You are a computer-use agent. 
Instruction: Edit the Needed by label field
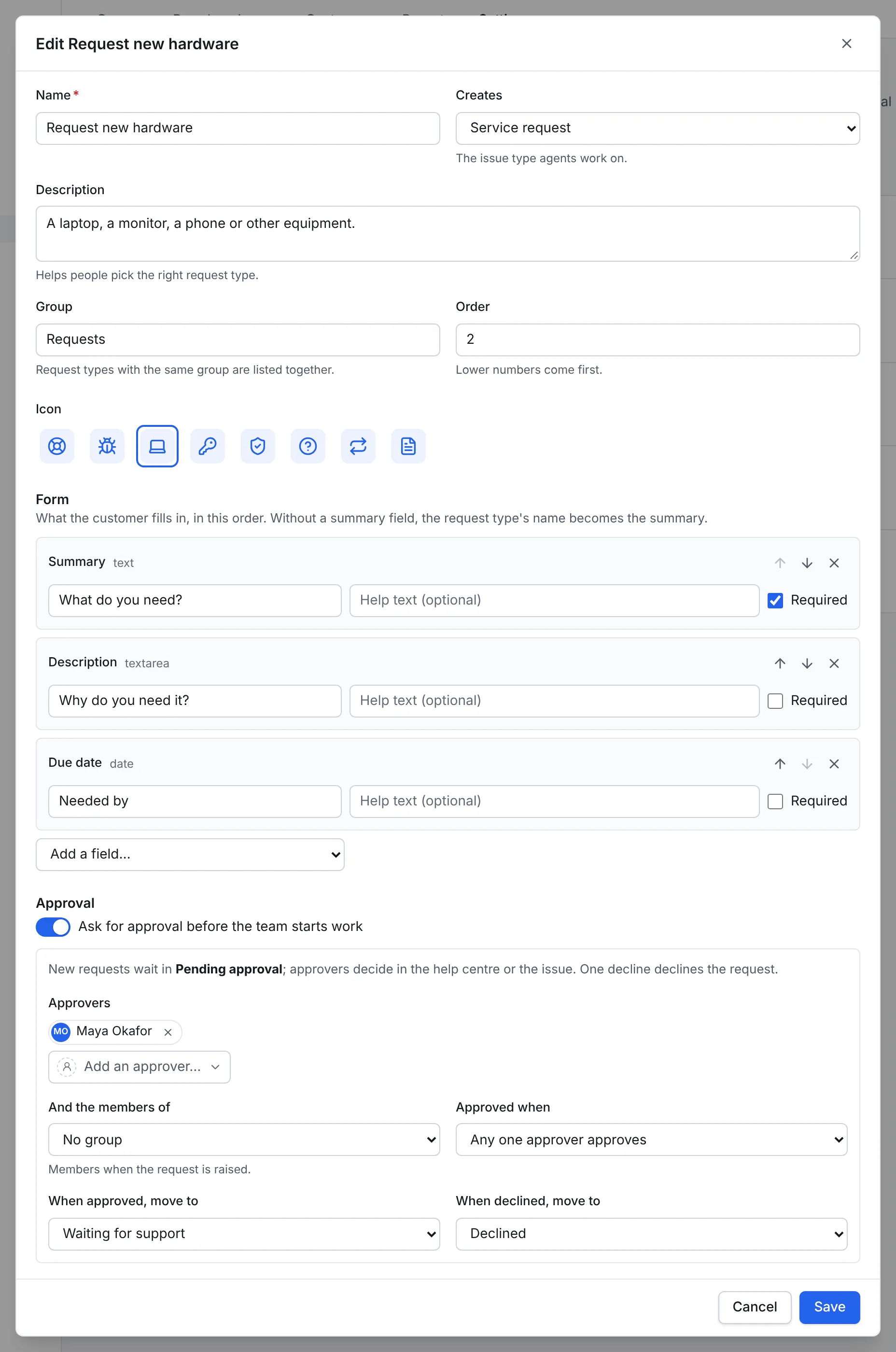coord(195,802)
